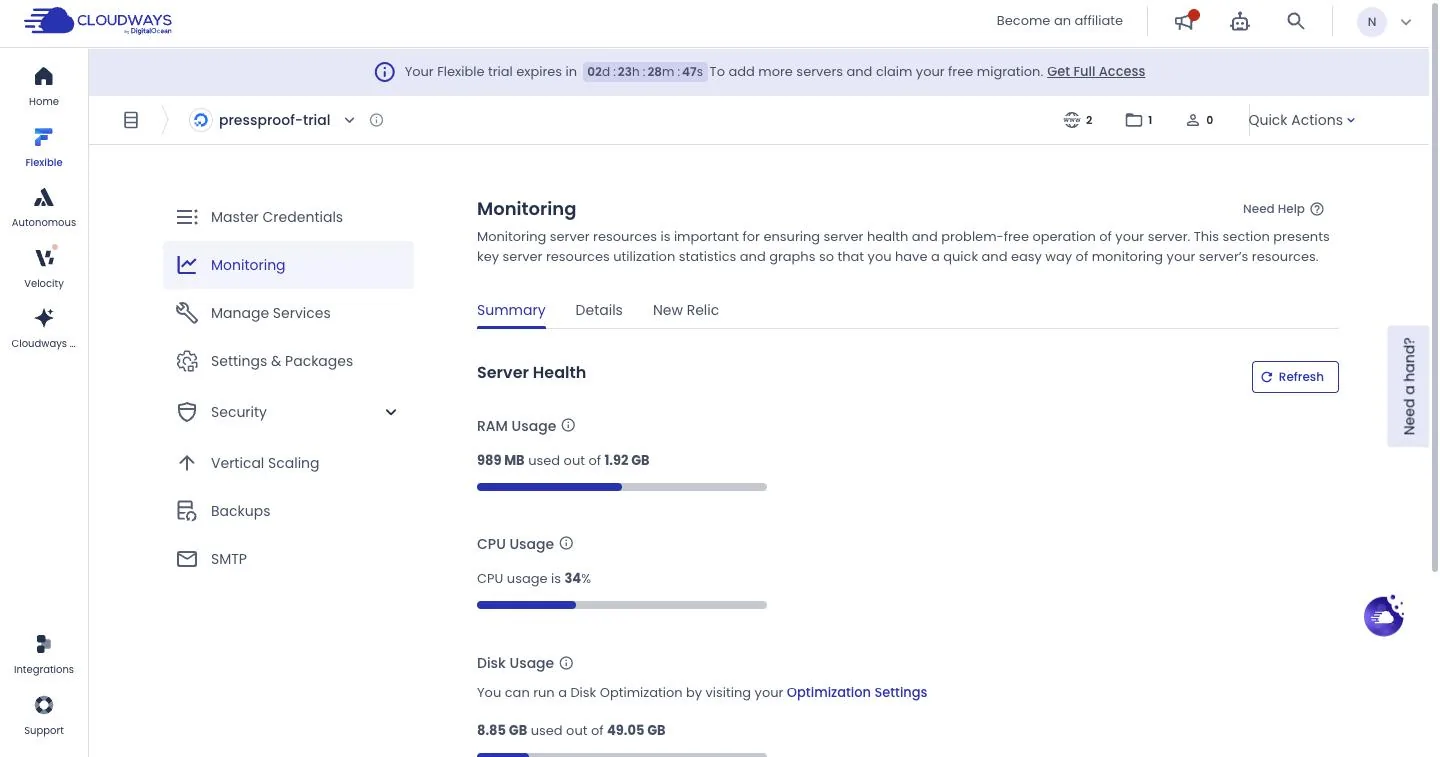Expand the Security submenu chevron
Image resolution: width=1440 pixels, height=757 pixels.
point(391,412)
